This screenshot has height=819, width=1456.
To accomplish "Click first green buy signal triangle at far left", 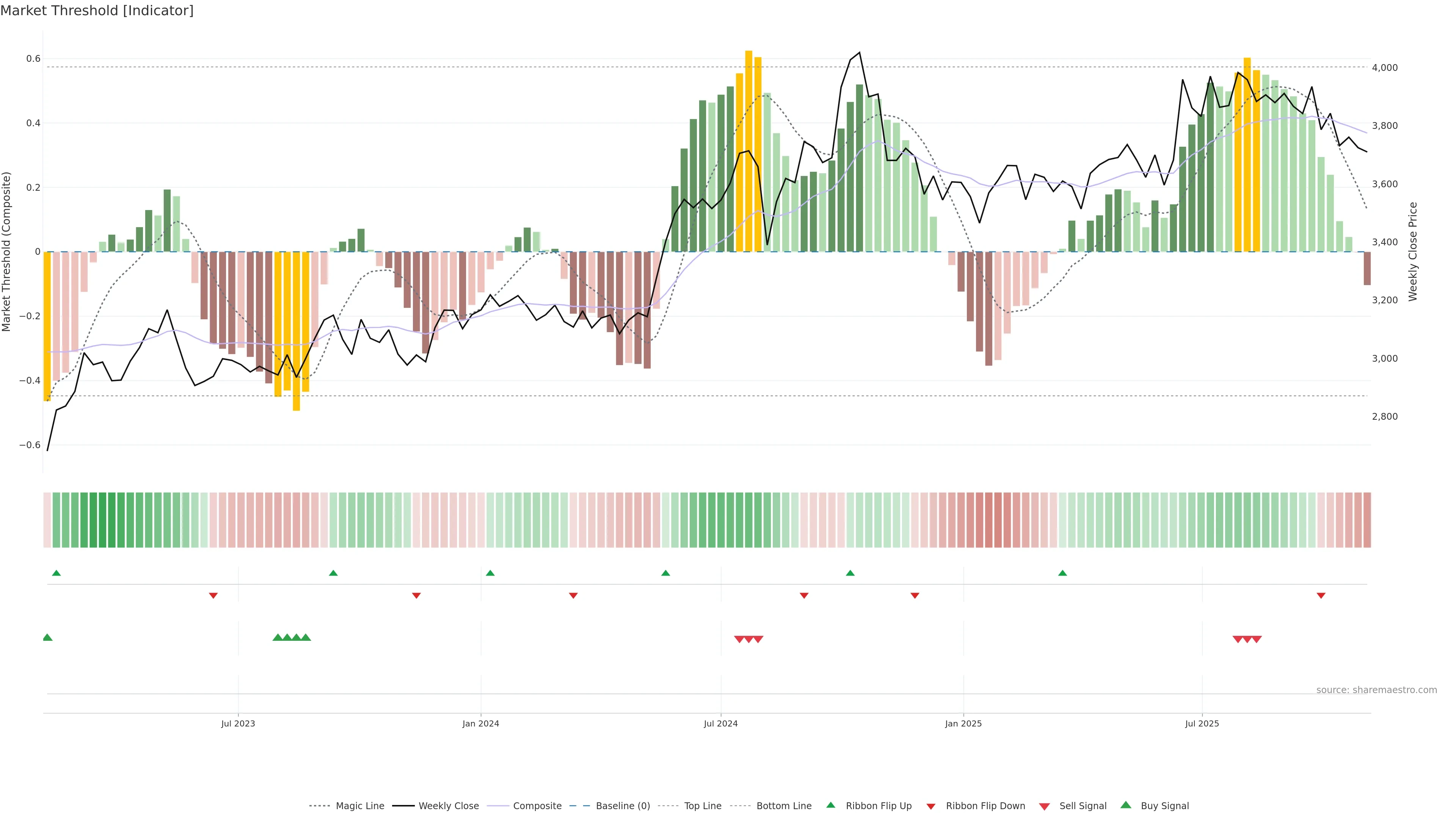I will [47, 637].
